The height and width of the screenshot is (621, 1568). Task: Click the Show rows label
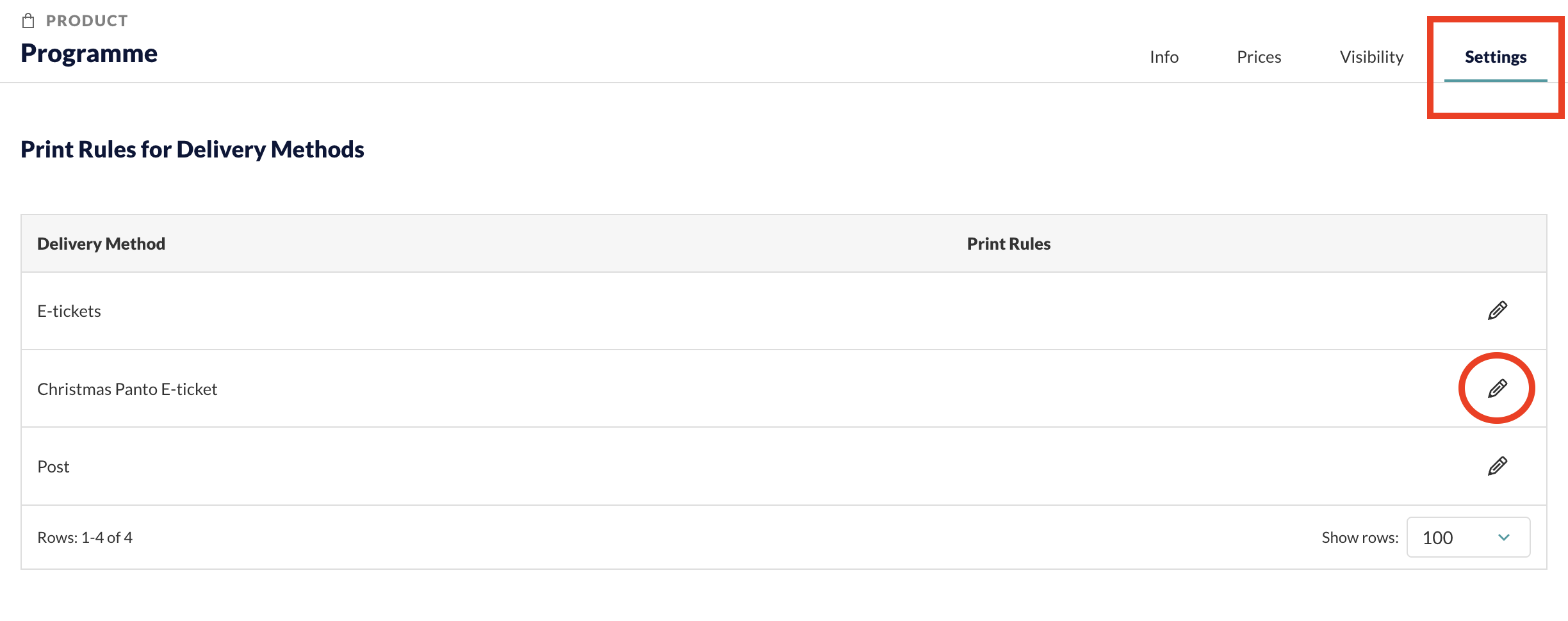point(1360,538)
